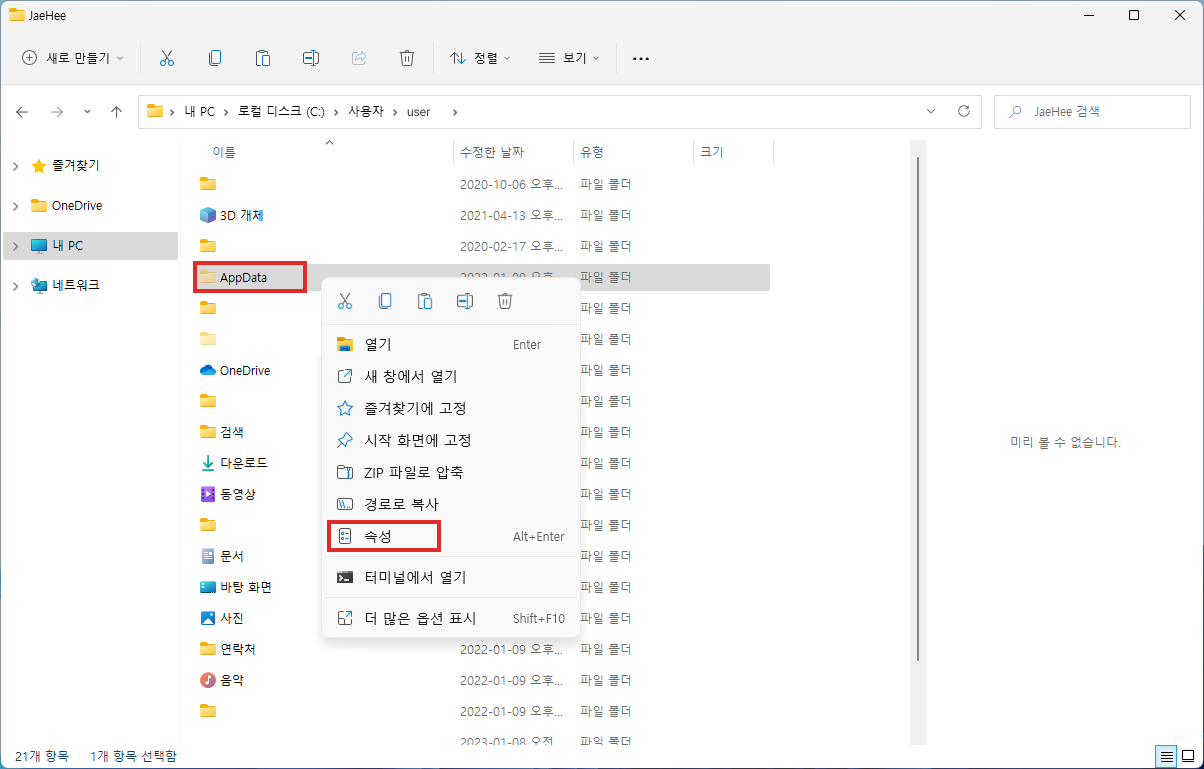Select 열기 in the context menu
The image size is (1204, 769).
click(451, 344)
